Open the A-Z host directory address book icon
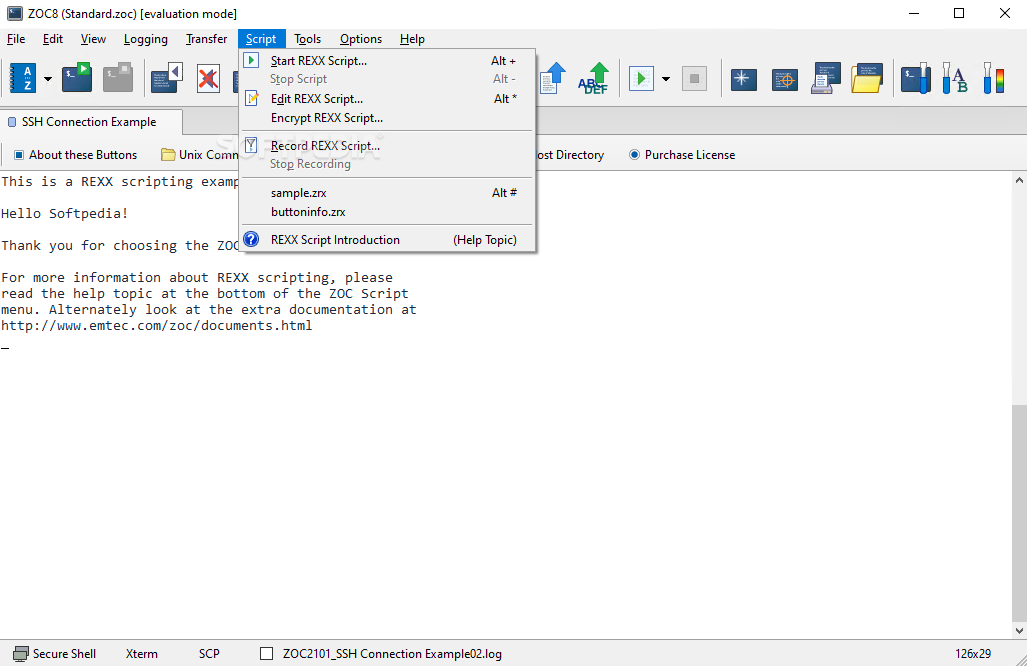The width and height of the screenshot is (1027, 666). pos(23,79)
